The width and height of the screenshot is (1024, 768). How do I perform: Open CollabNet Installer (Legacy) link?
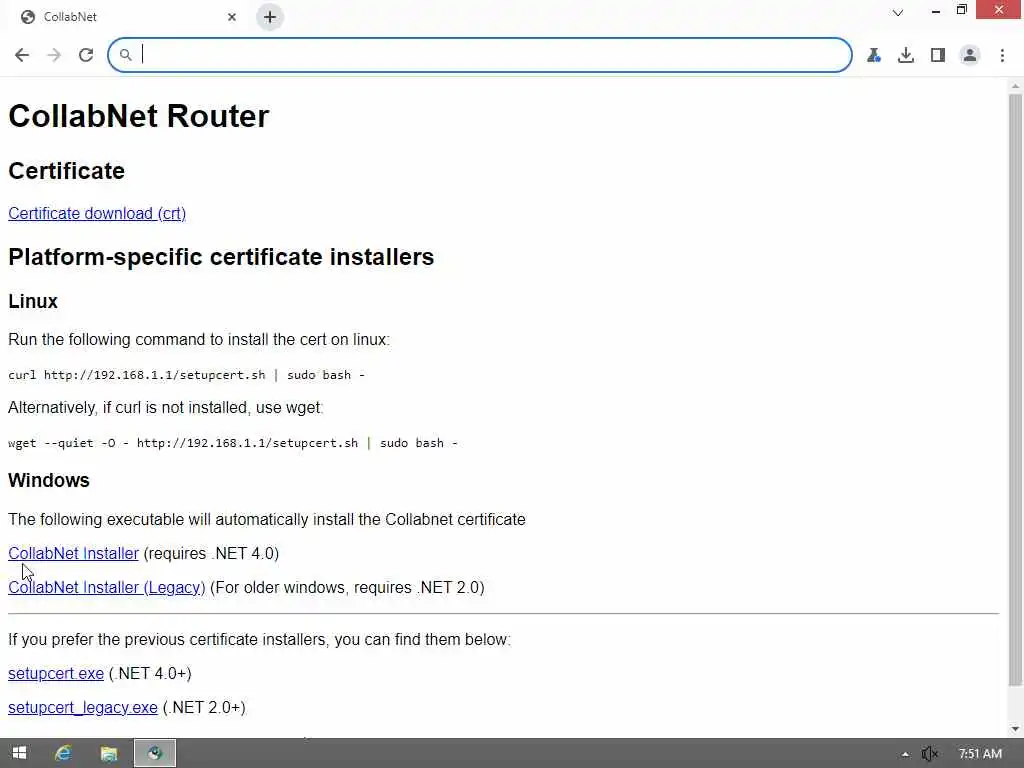point(106,587)
